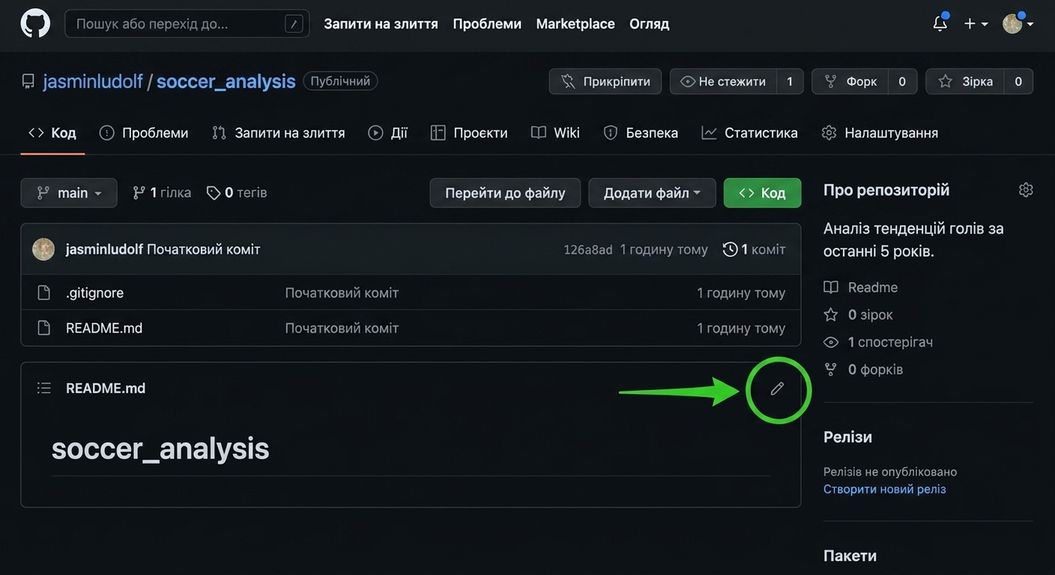
Task: Open the user avatar menu
Action: click(x=1017, y=24)
